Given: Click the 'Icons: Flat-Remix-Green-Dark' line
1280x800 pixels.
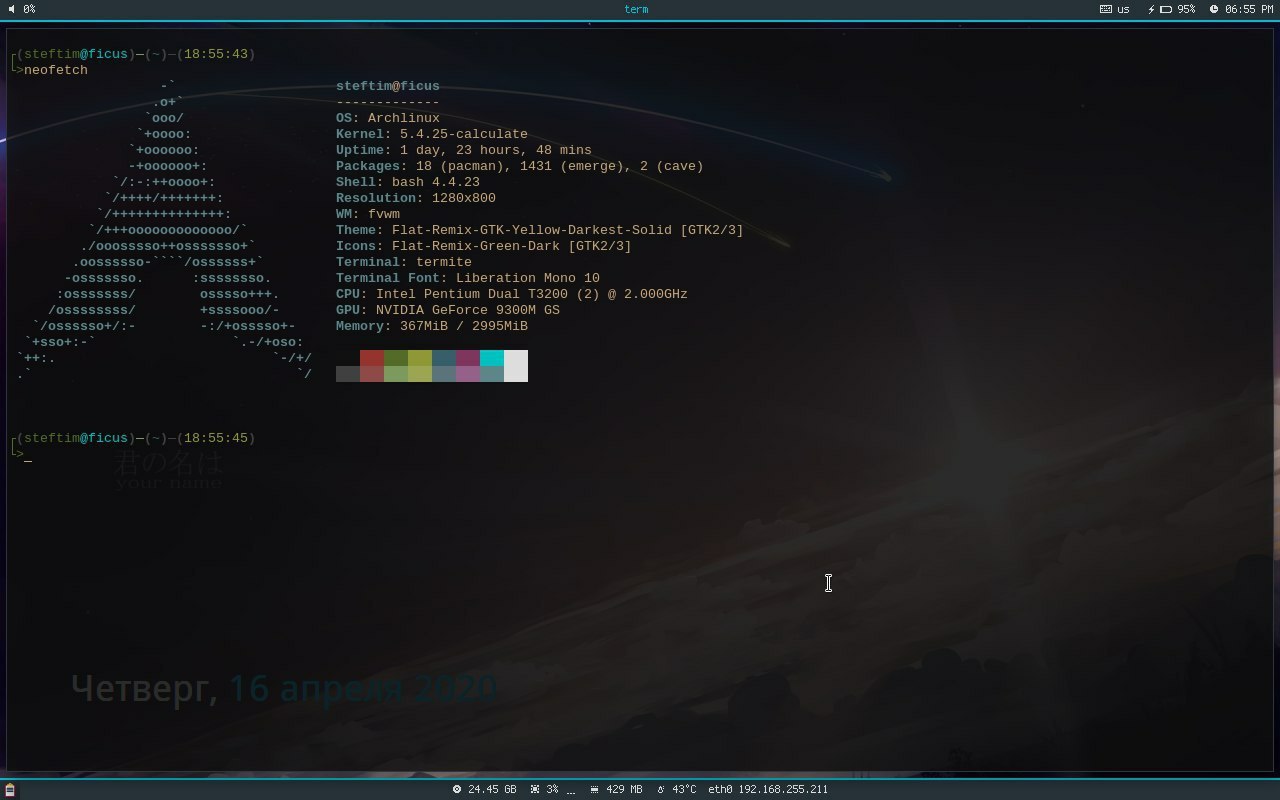Looking at the screenshot, I should (484, 246).
